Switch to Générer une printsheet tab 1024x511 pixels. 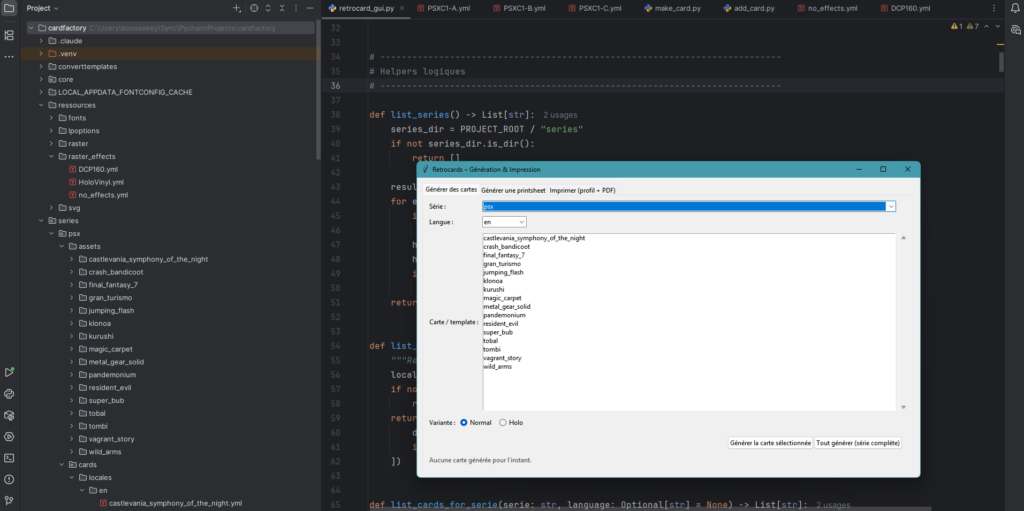[513, 190]
